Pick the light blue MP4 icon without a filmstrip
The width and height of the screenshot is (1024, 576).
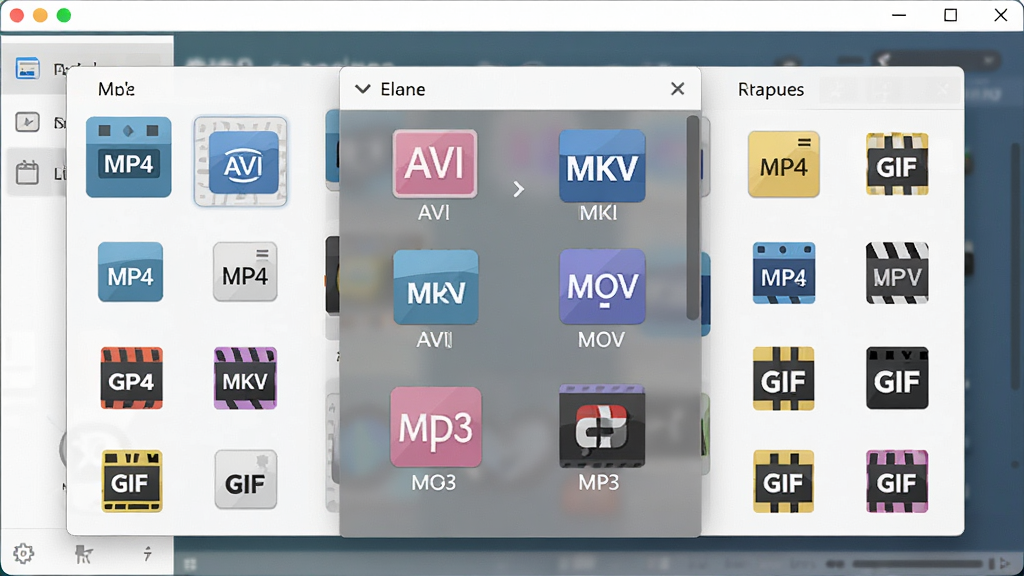131,272
